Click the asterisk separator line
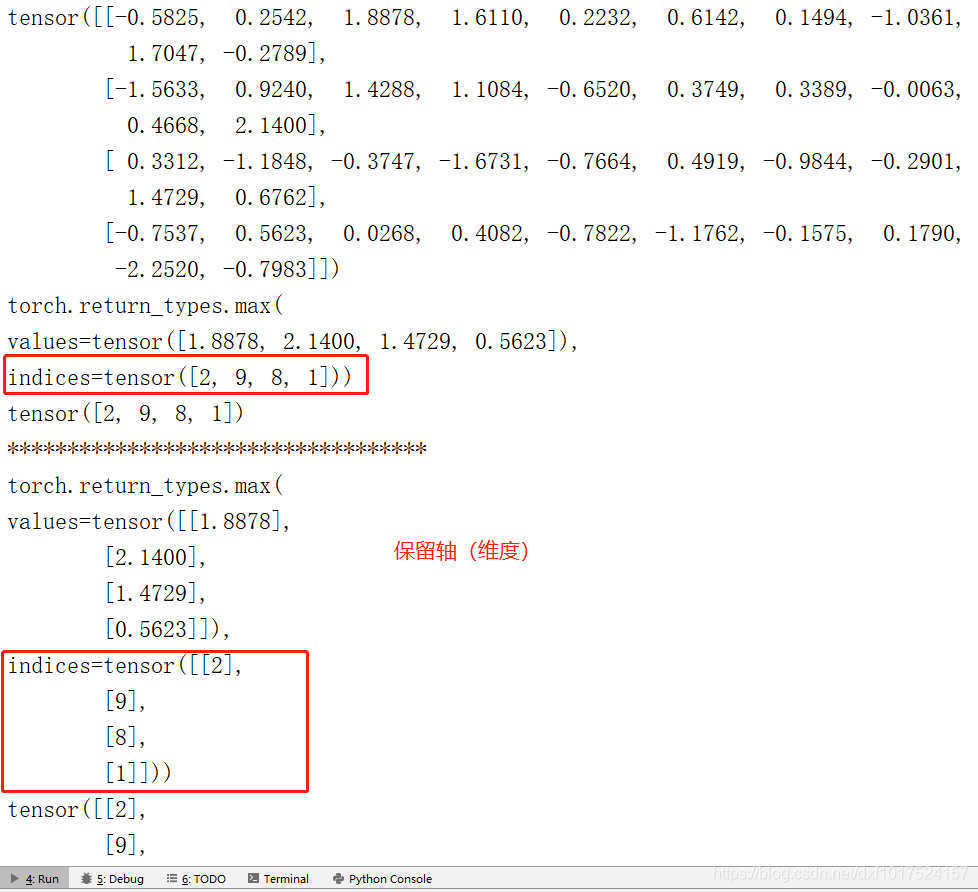This screenshot has width=978, height=892. pyautogui.click(x=217, y=448)
